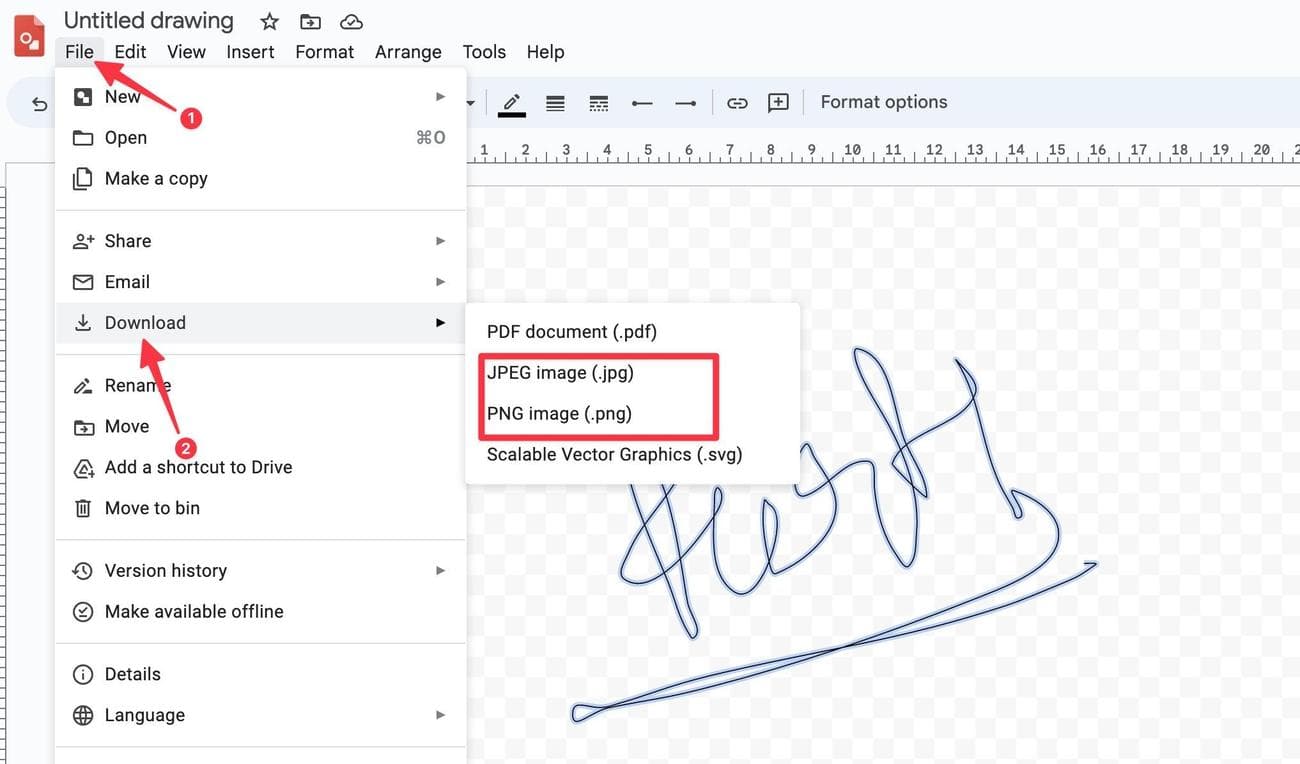
Task: Star the Untitled drawing document
Action: tap(269, 21)
